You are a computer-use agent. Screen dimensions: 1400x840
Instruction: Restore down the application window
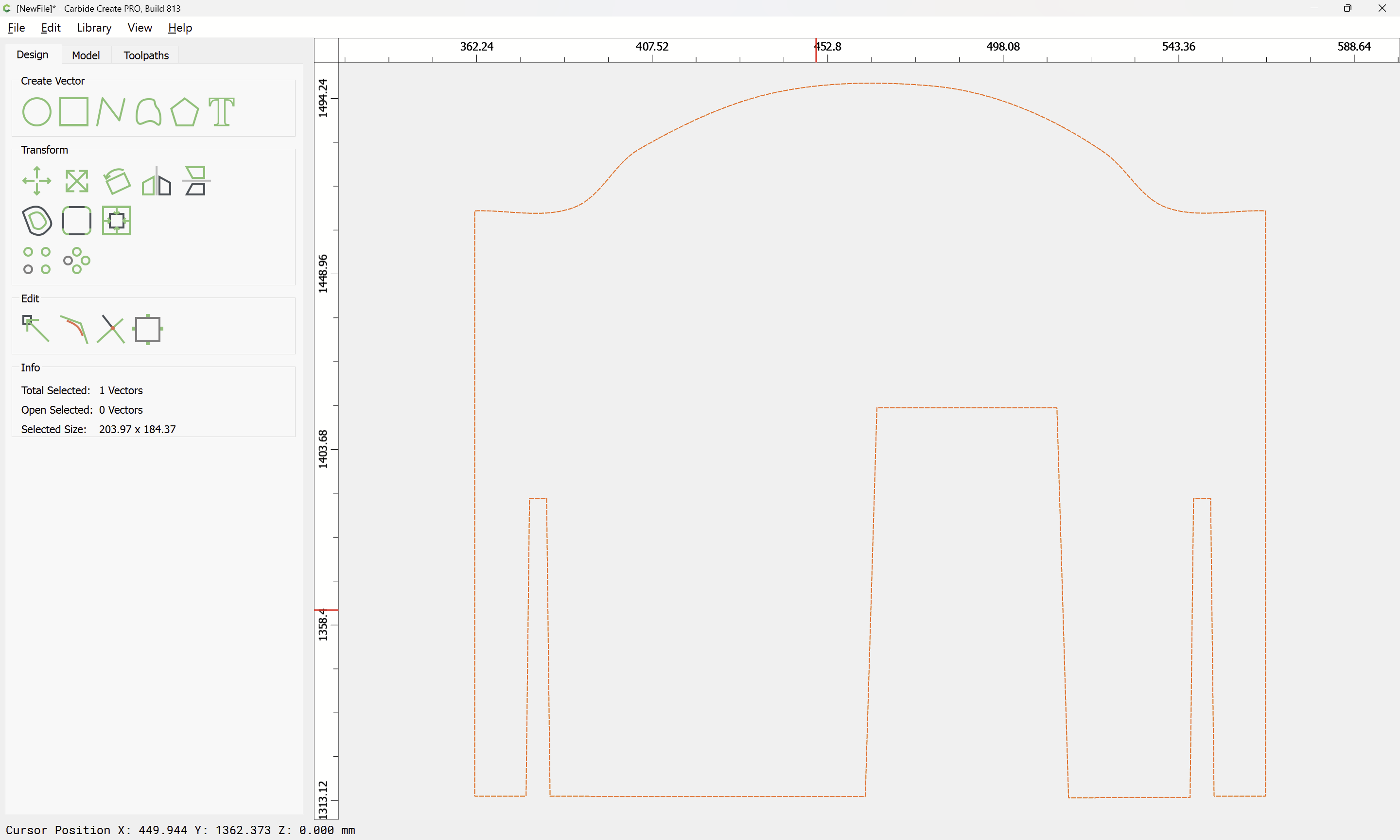(x=1347, y=8)
